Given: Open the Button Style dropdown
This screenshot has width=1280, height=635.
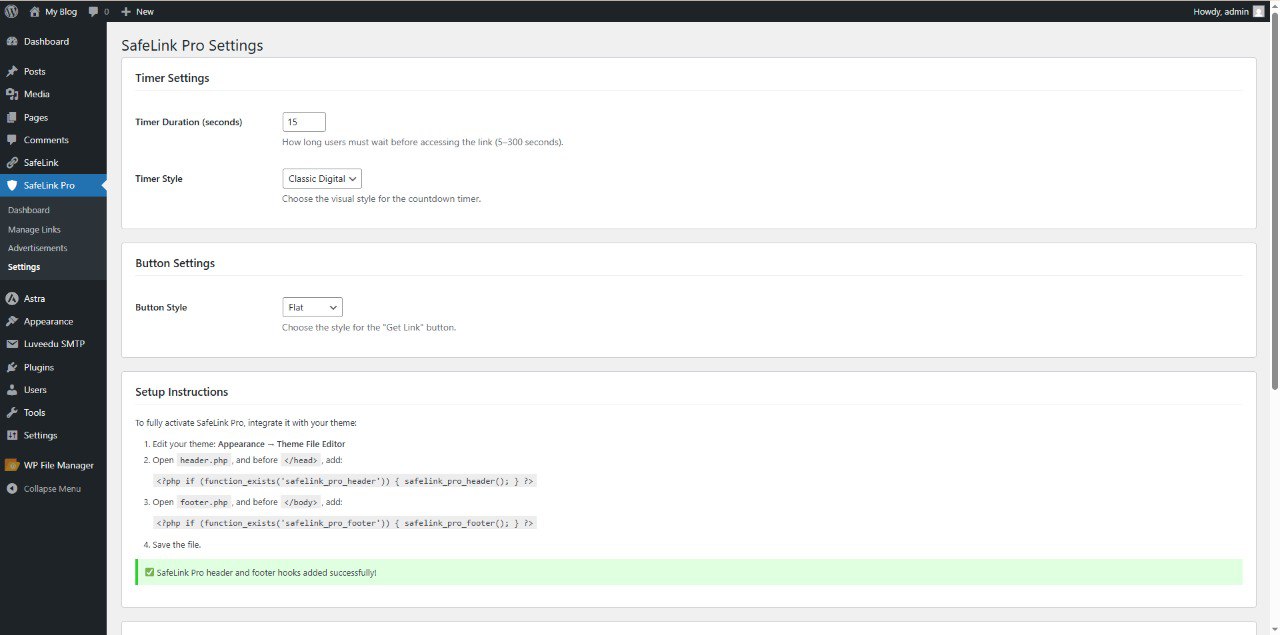Looking at the screenshot, I should click(x=312, y=307).
